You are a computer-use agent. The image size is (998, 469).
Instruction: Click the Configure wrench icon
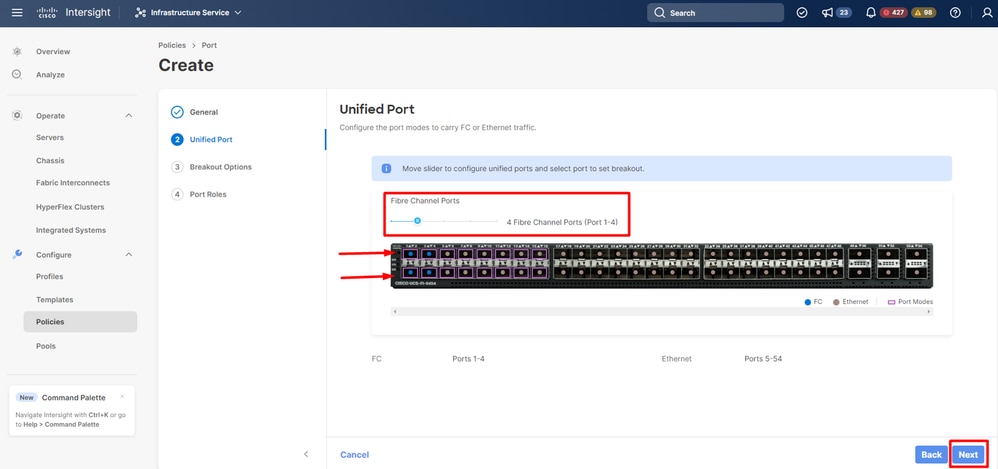tap(17, 254)
